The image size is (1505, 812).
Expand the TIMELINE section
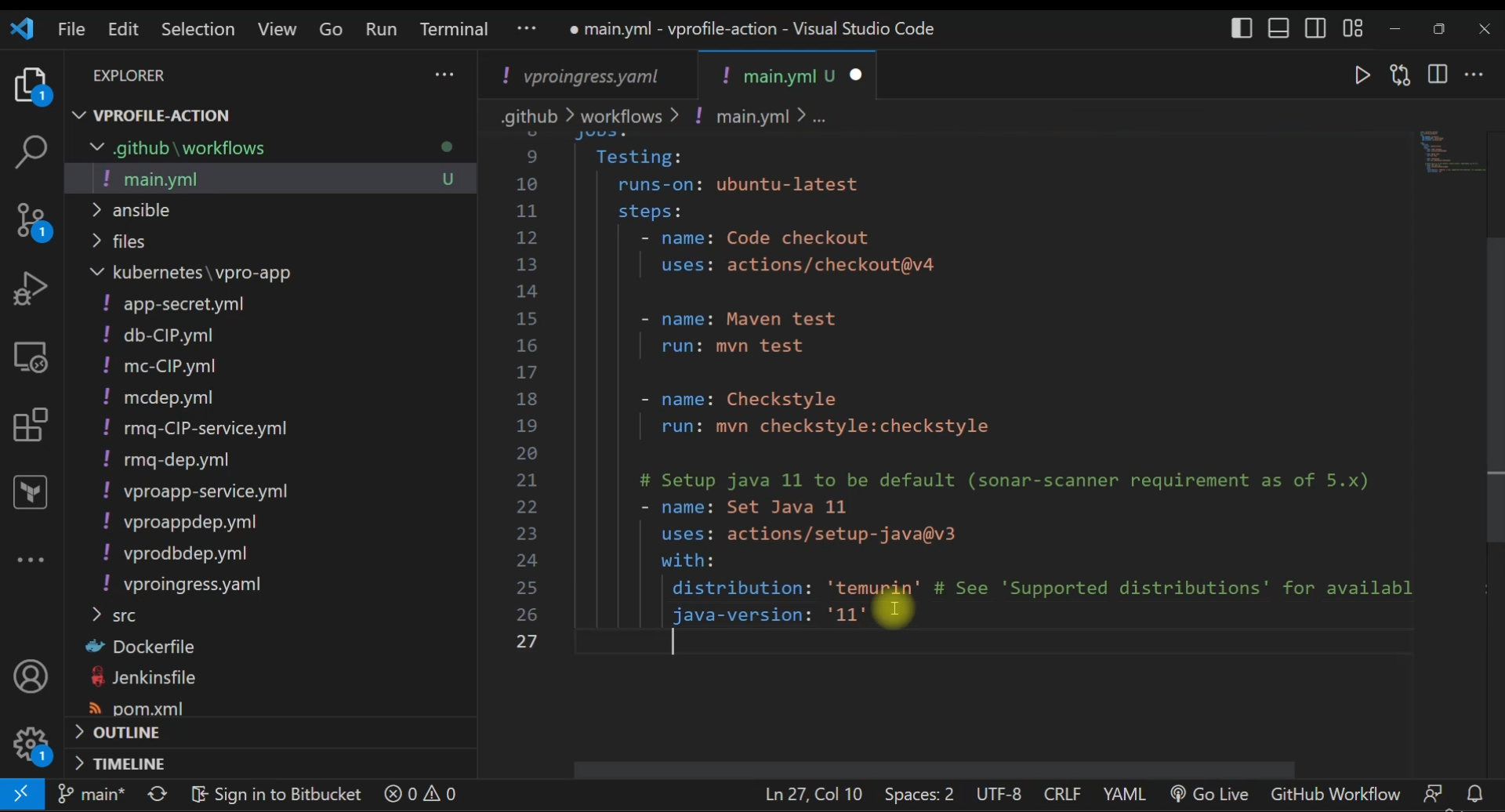[x=270, y=764]
